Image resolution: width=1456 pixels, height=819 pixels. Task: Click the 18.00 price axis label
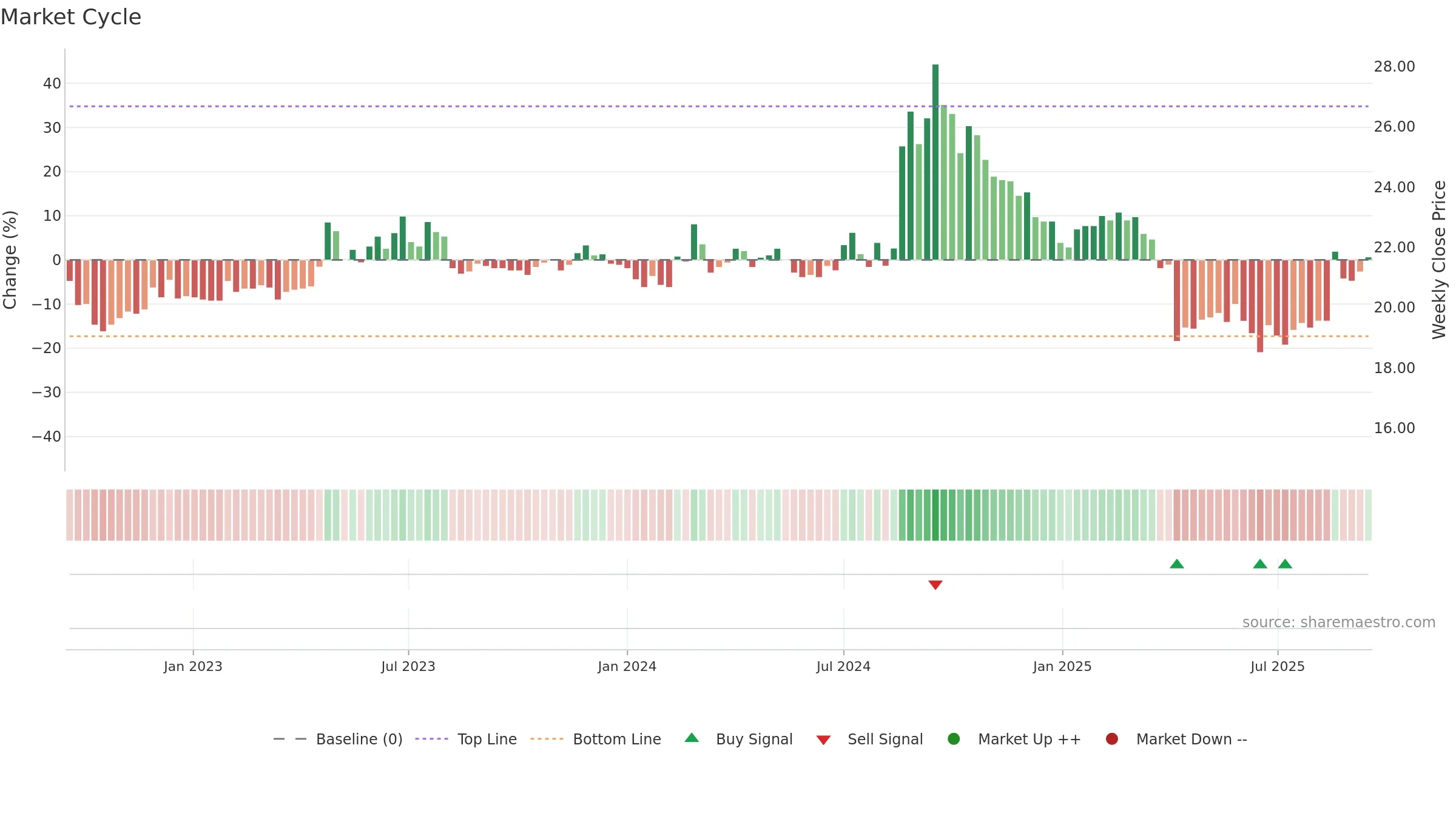[x=1394, y=368]
